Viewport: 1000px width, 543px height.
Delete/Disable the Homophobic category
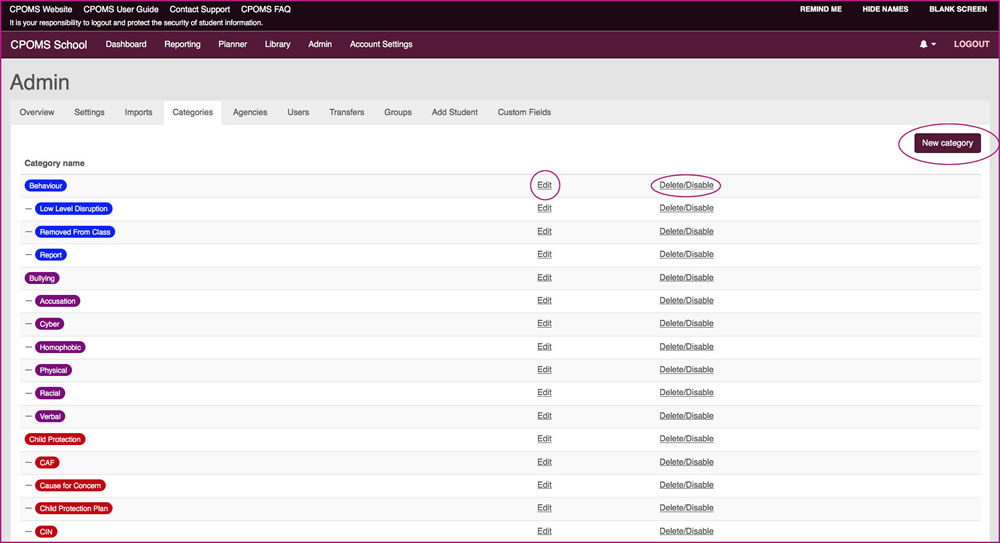686,346
